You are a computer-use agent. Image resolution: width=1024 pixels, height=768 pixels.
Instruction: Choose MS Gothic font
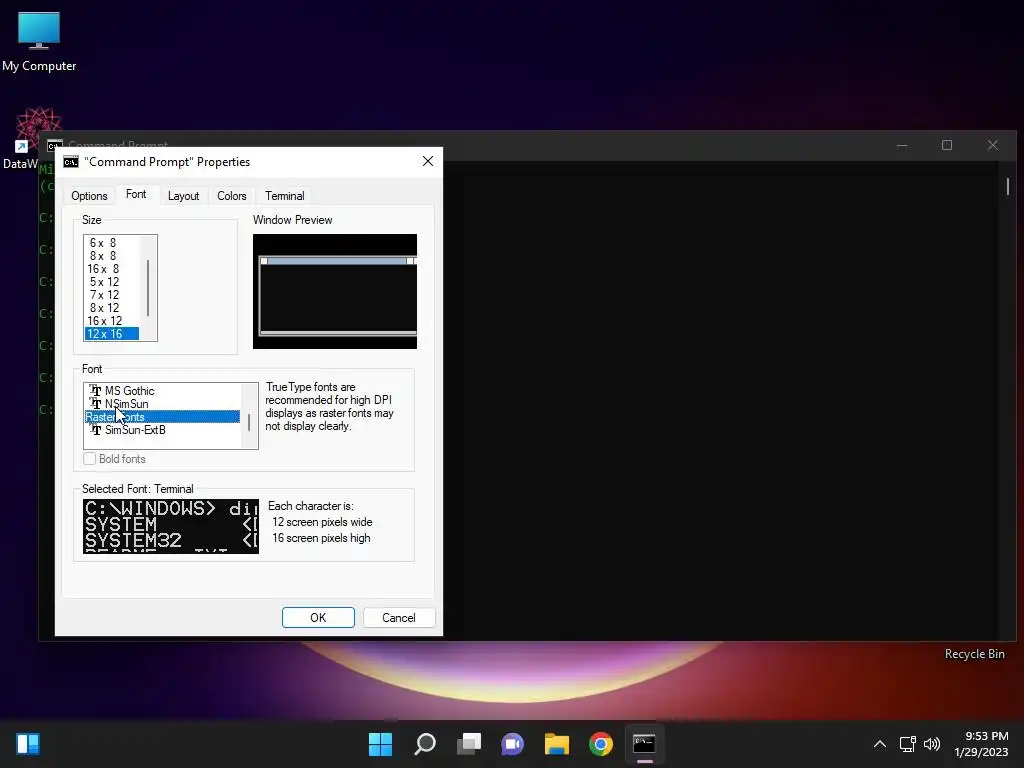pos(162,391)
